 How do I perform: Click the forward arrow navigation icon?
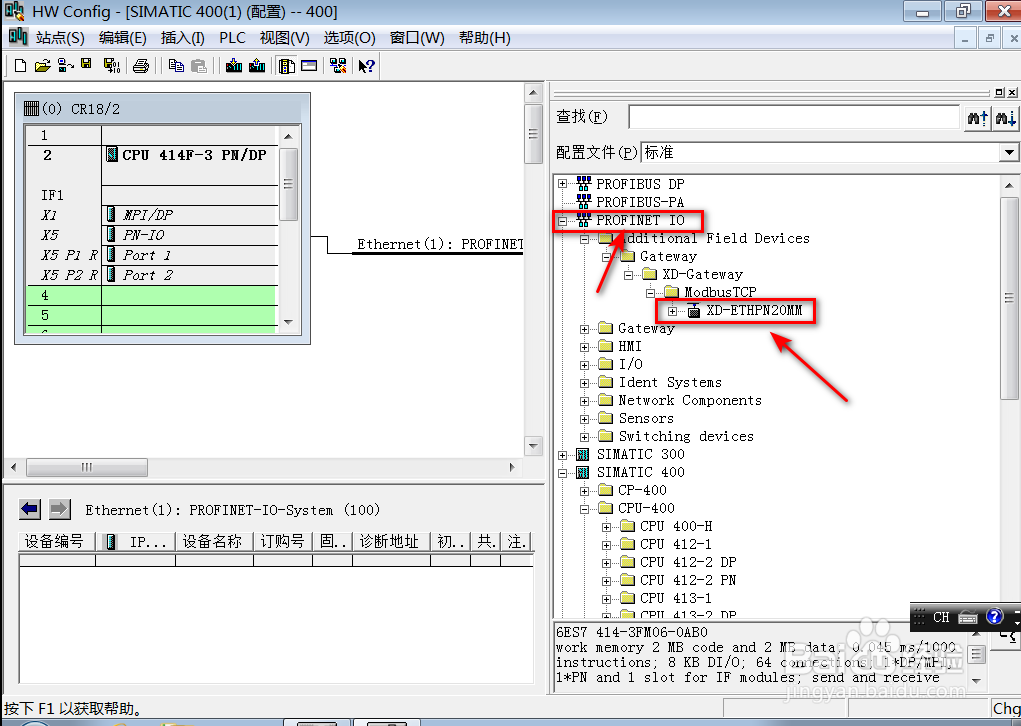(59, 509)
